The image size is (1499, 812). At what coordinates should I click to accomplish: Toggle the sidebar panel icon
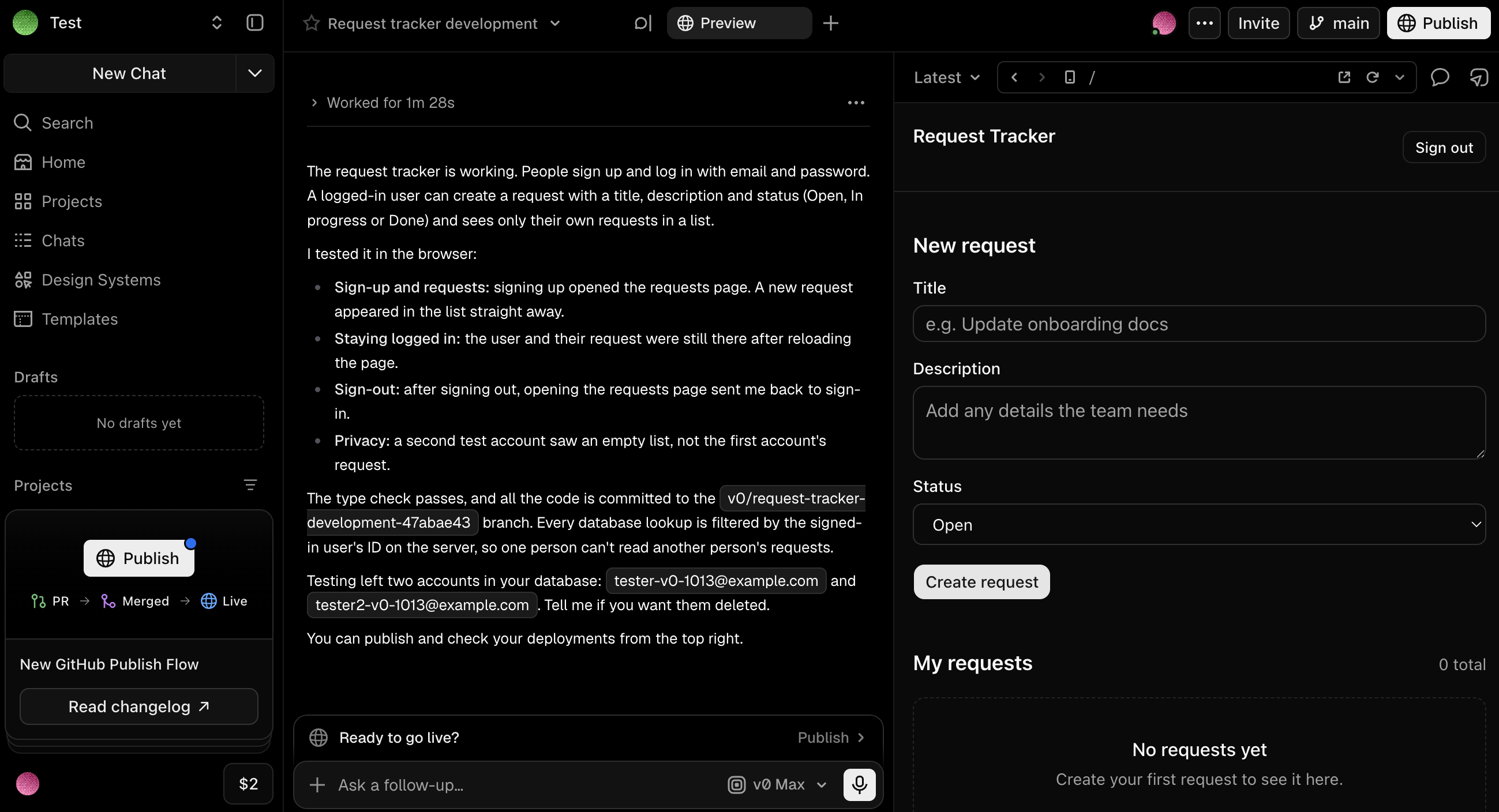coord(255,22)
